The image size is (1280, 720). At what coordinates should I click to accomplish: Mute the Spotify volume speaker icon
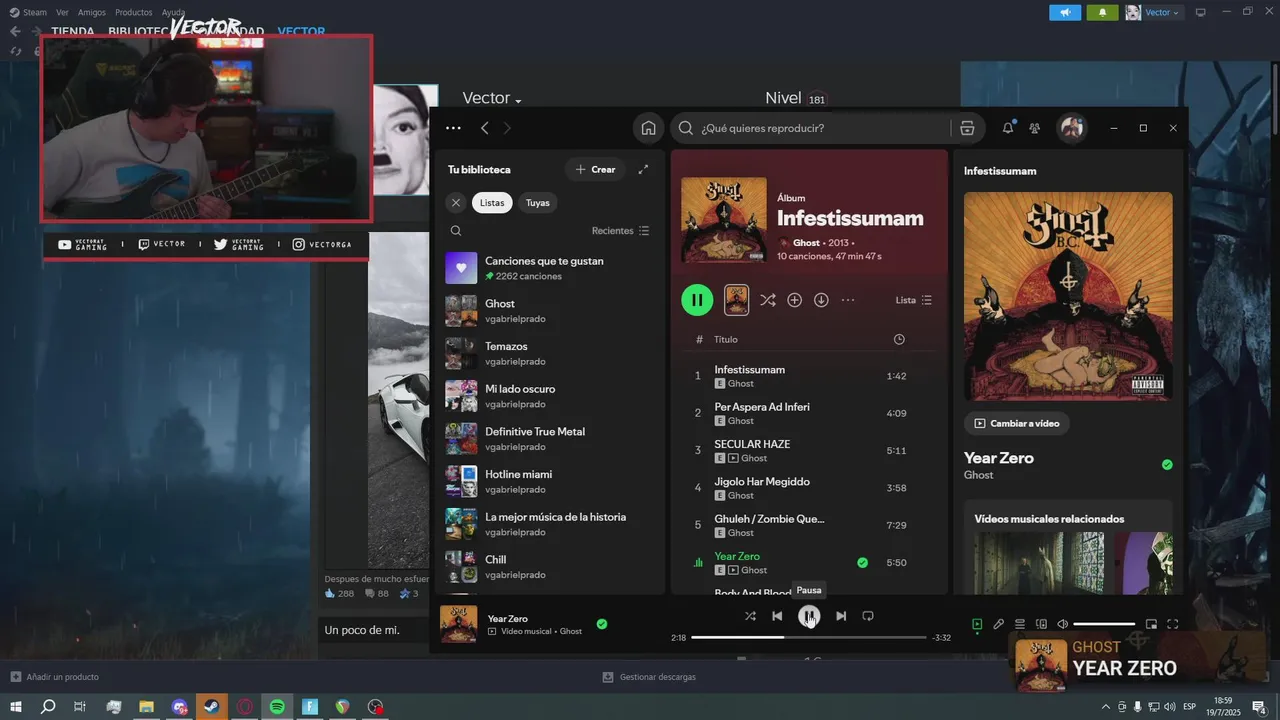pos(1062,624)
